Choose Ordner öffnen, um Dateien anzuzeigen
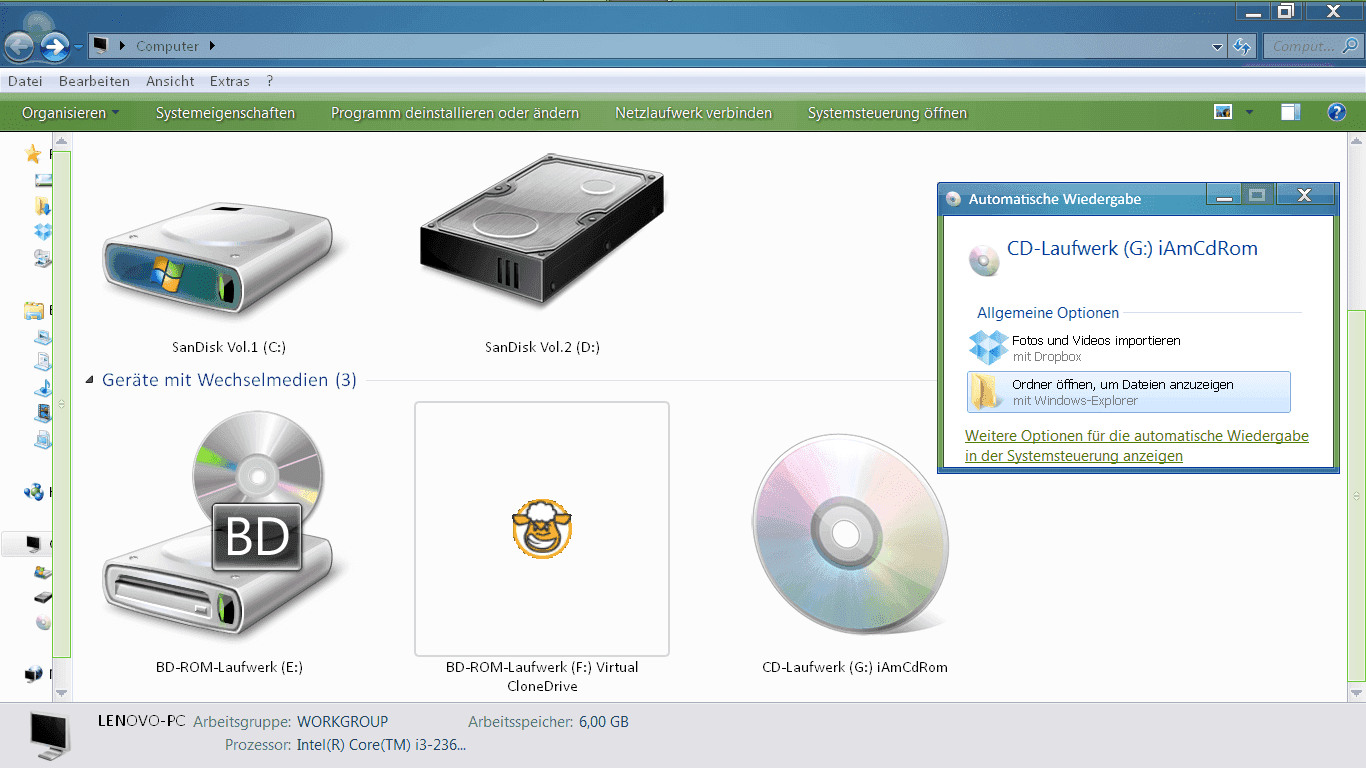 click(1129, 392)
